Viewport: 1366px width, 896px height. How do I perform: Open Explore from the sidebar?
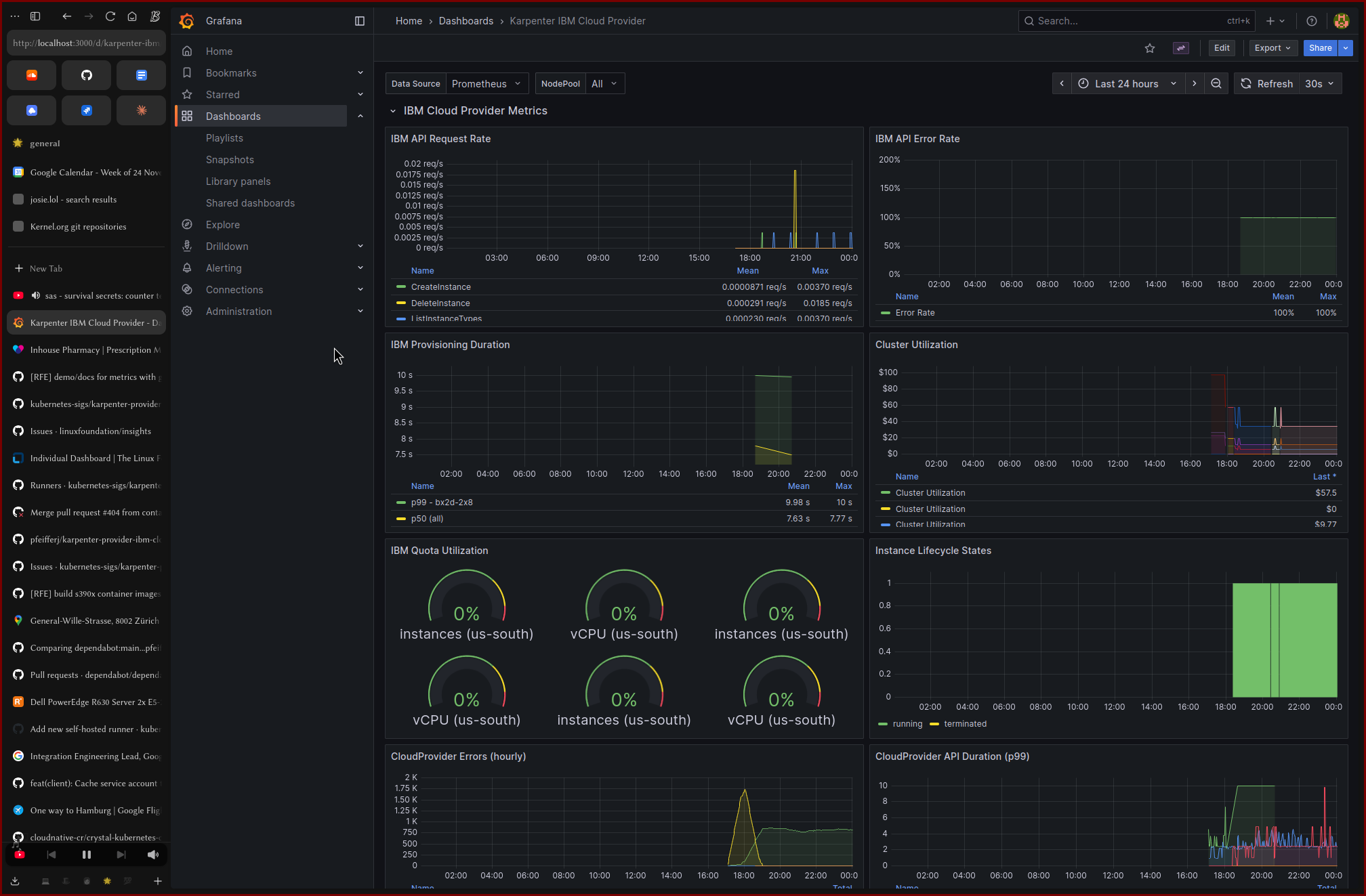(x=222, y=225)
